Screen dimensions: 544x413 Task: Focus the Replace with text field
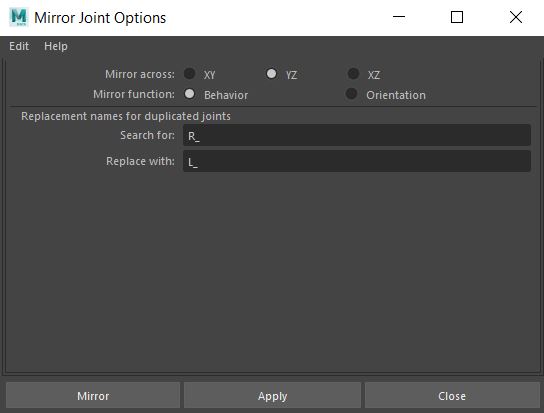pyautogui.click(x=357, y=161)
